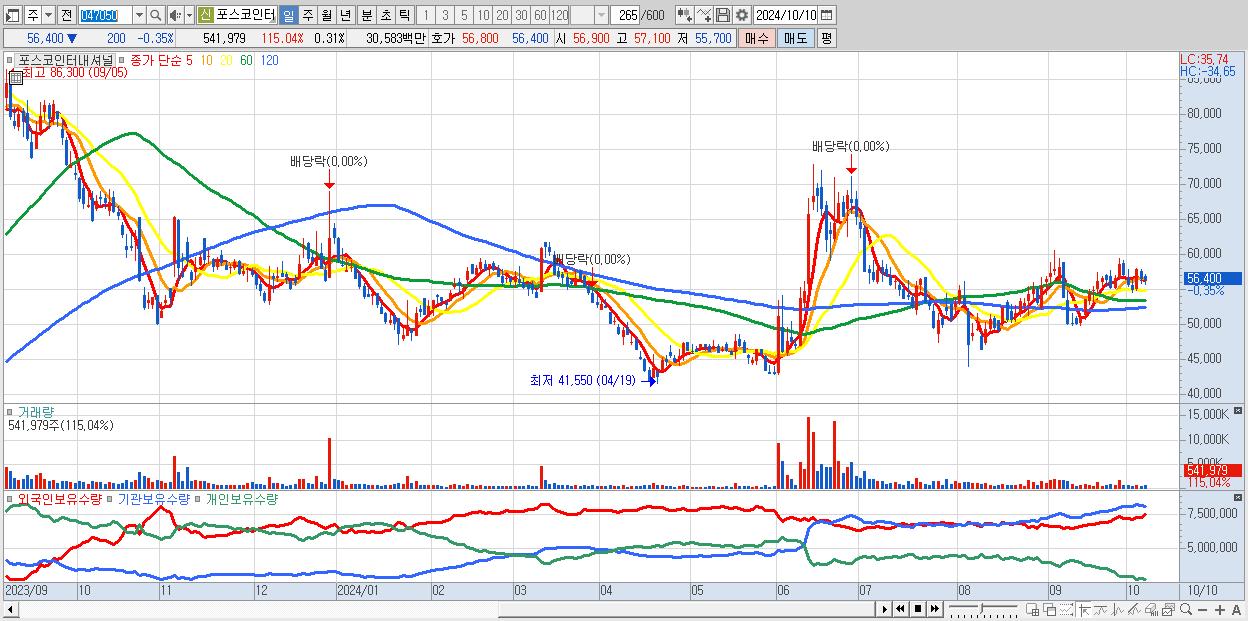This screenshot has width=1248, height=621.
Task: Select the 120 interval button
Action: [x=559, y=15]
